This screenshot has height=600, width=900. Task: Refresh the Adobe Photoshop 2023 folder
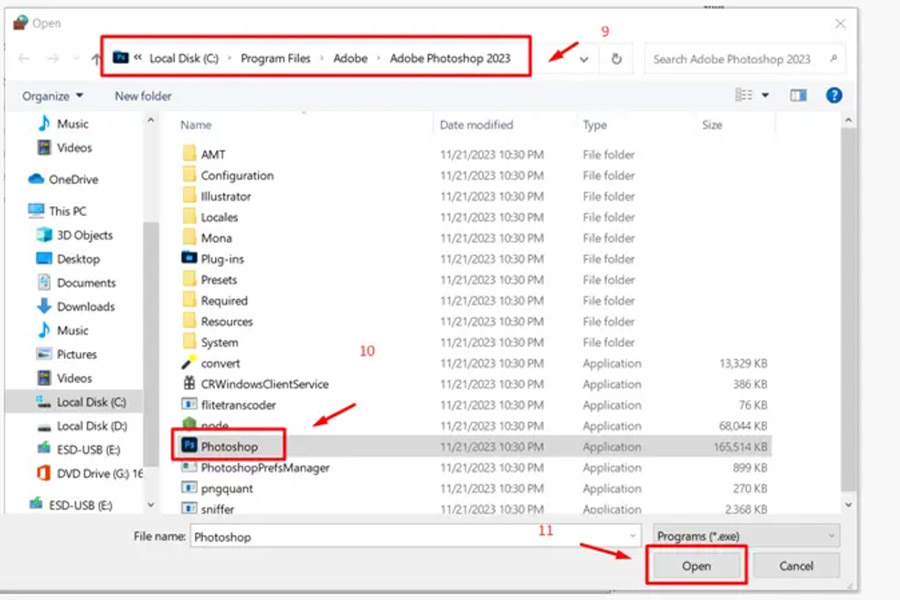point(616,59)
